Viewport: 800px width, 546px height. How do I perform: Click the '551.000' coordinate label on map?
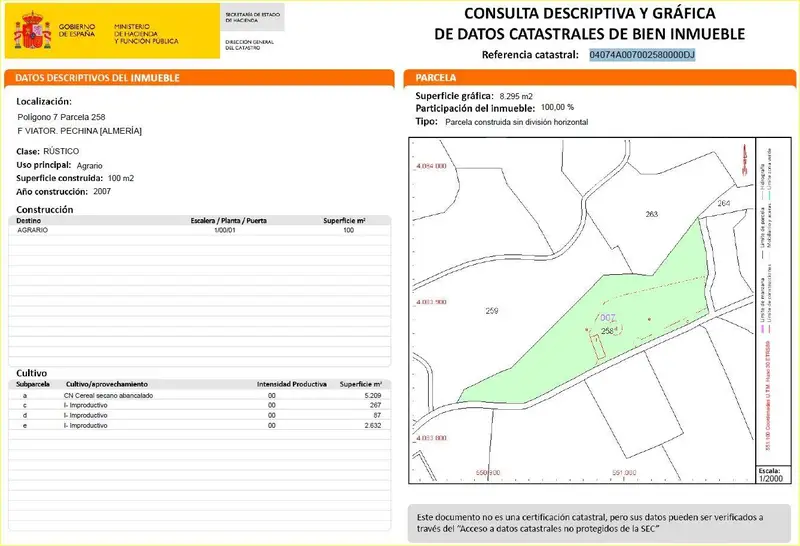[624, 473]
